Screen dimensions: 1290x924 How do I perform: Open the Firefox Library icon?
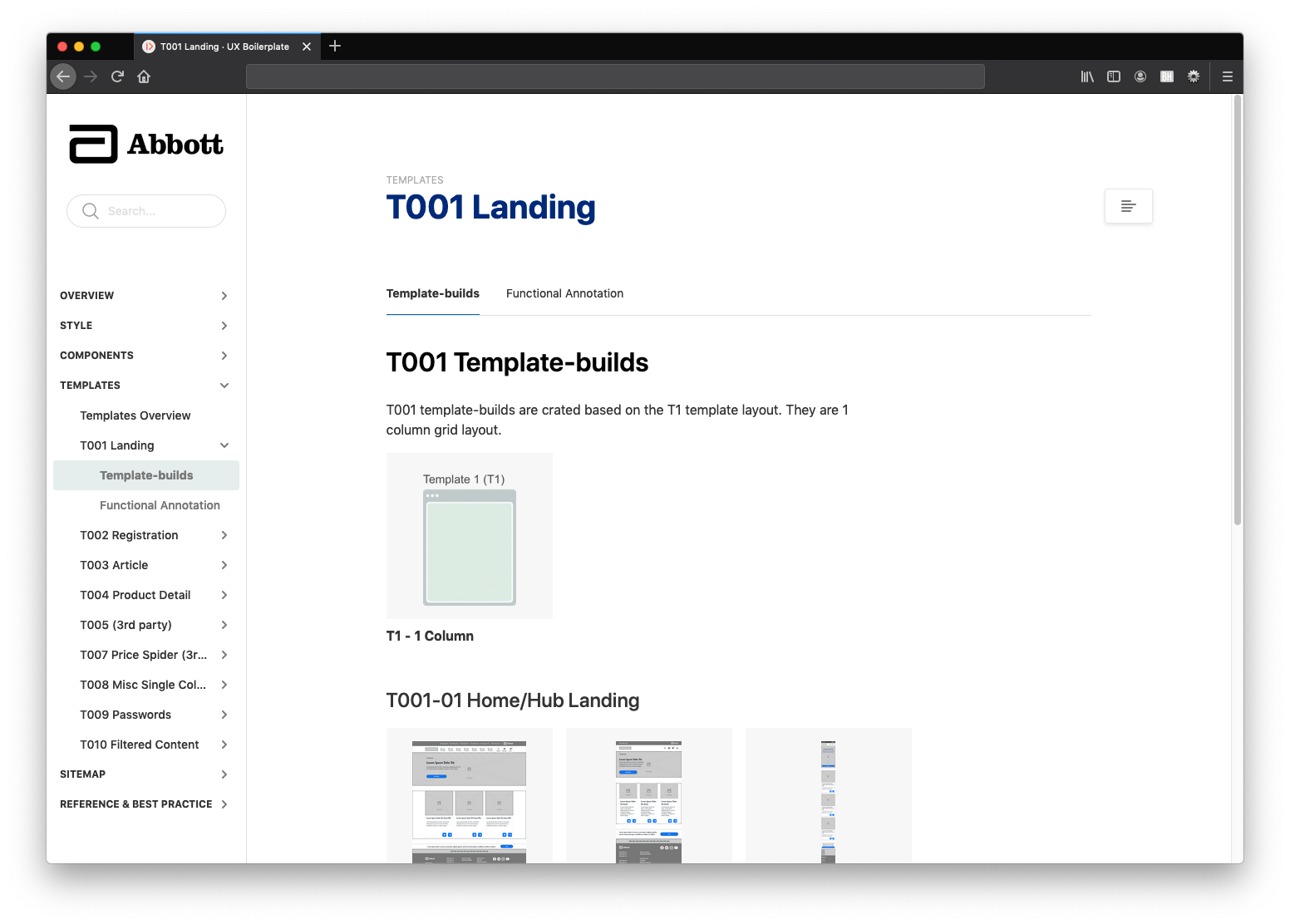pos(1086,76)
